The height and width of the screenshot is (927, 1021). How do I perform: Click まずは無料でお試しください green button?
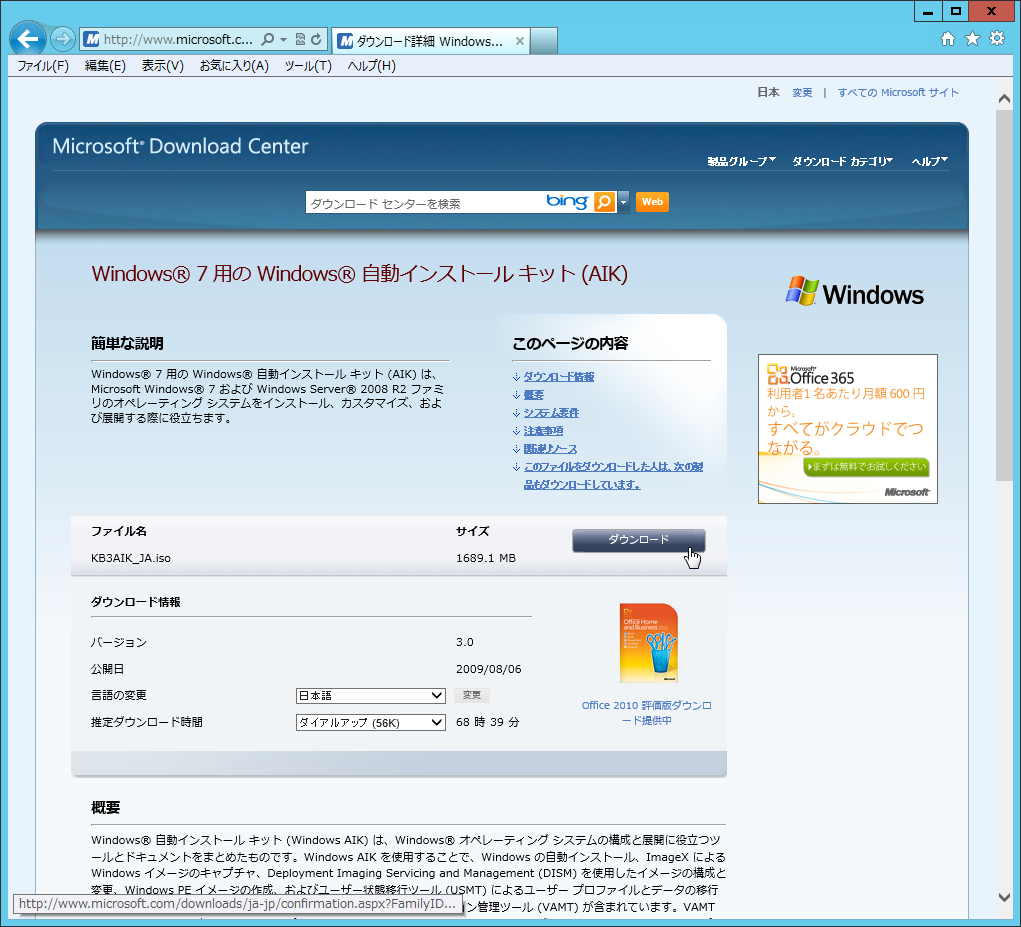point(866,467)
